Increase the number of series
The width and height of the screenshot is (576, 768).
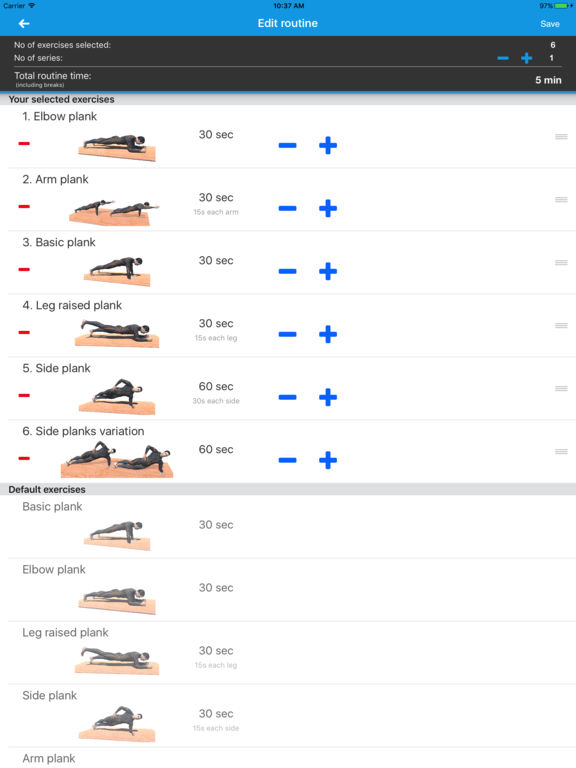click(x=527, y=58)
